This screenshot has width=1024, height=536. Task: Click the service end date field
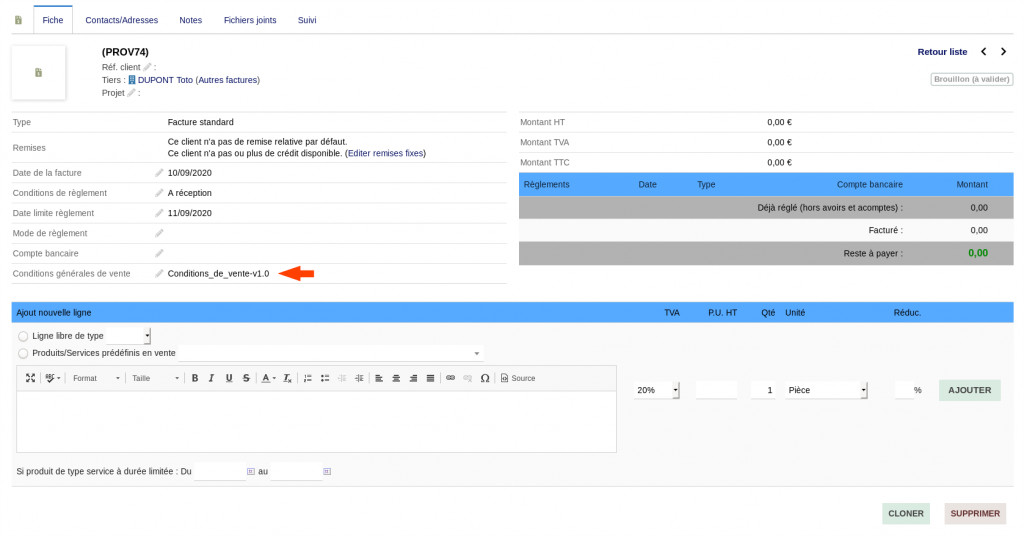tap(296, 471)
